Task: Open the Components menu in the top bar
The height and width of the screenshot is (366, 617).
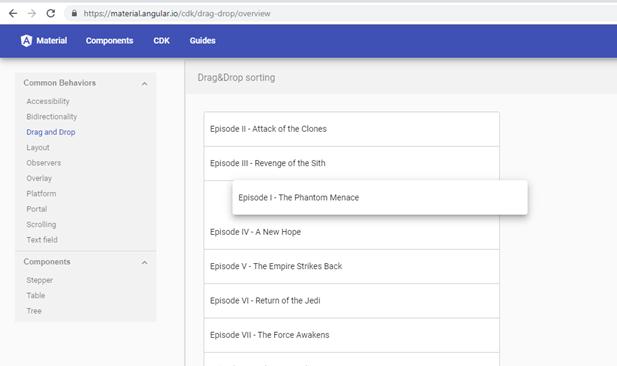Action: (x=109, y=41)
